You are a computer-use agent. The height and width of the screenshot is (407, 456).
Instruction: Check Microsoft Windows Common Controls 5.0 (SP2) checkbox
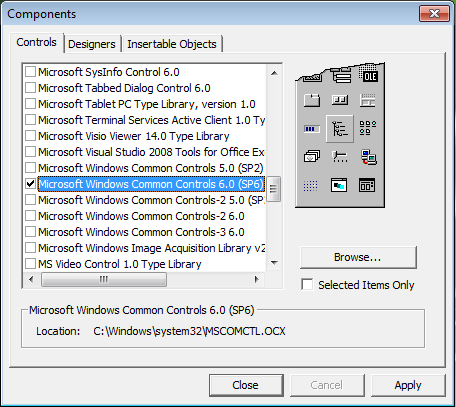coord(31,168)
